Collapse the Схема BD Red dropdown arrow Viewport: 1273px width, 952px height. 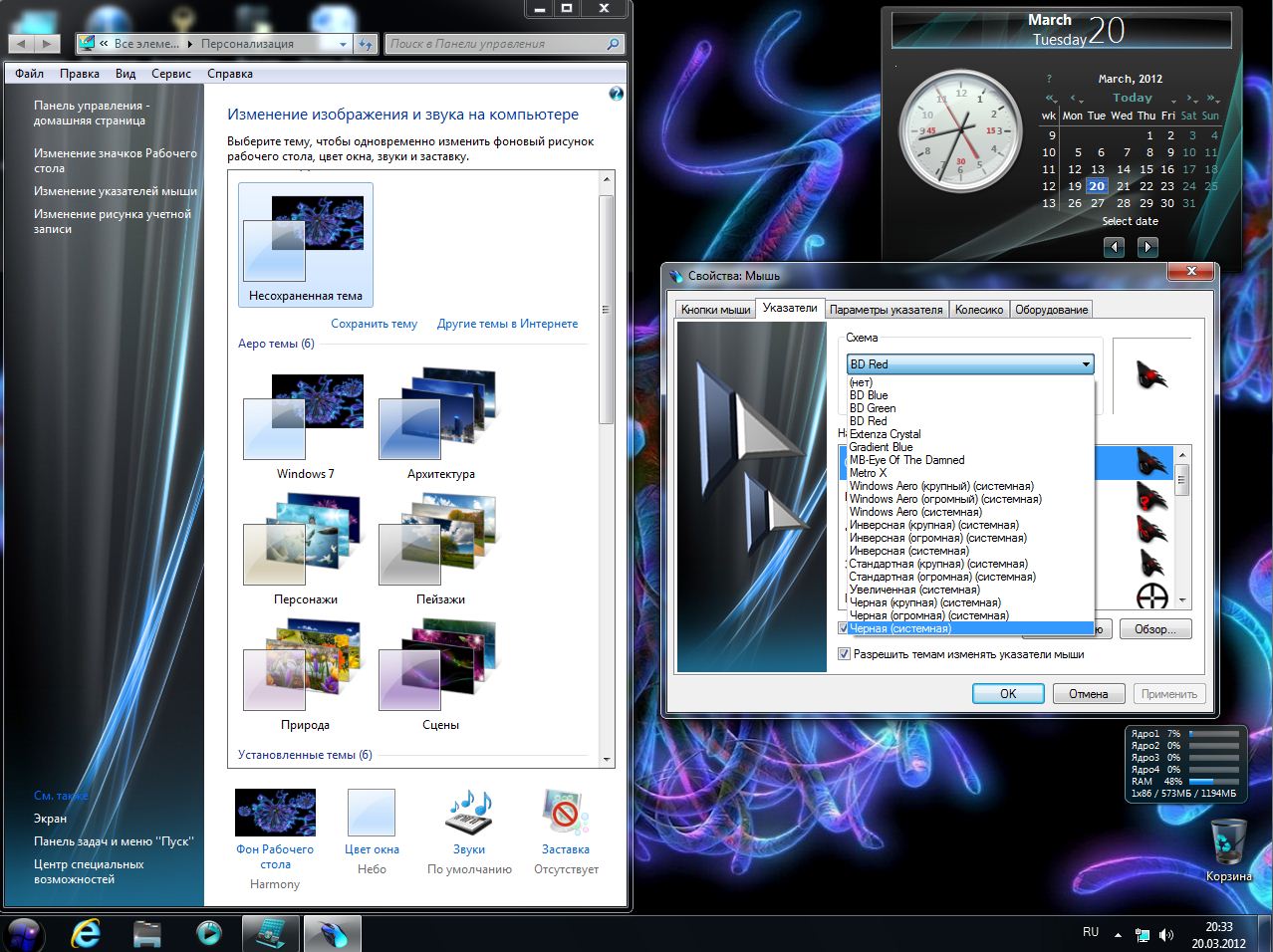click(x=1086, y=364)
